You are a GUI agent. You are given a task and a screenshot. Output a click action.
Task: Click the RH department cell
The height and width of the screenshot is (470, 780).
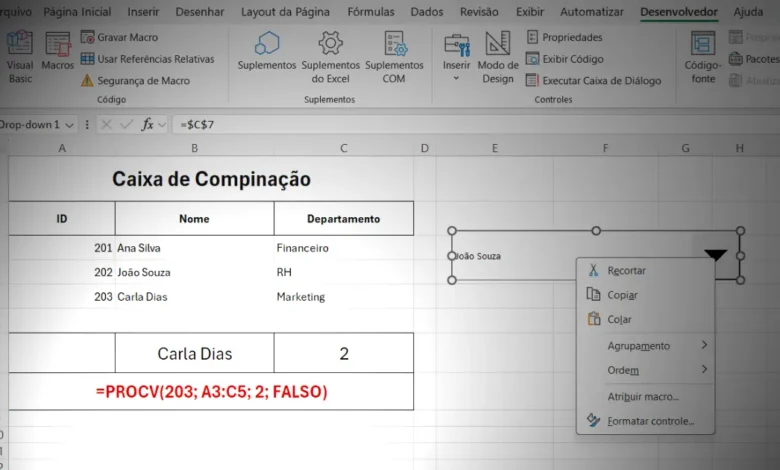tap(344, 272)
